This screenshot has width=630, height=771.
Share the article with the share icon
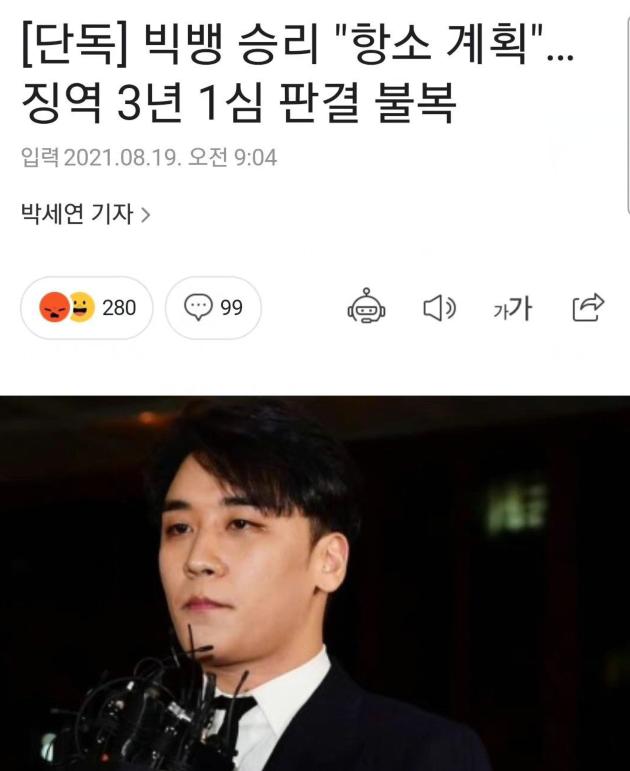point(588,307)
